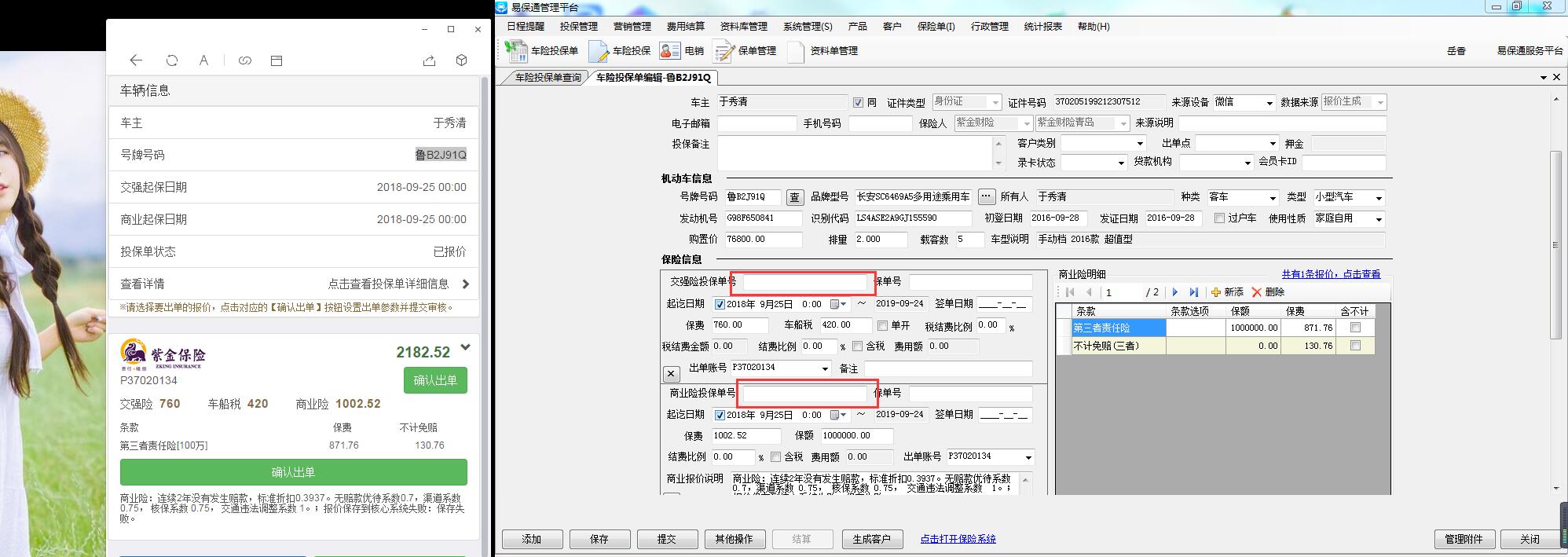
Task: Click the cube icon in left window toolbar
Action: tap(462, 60)
